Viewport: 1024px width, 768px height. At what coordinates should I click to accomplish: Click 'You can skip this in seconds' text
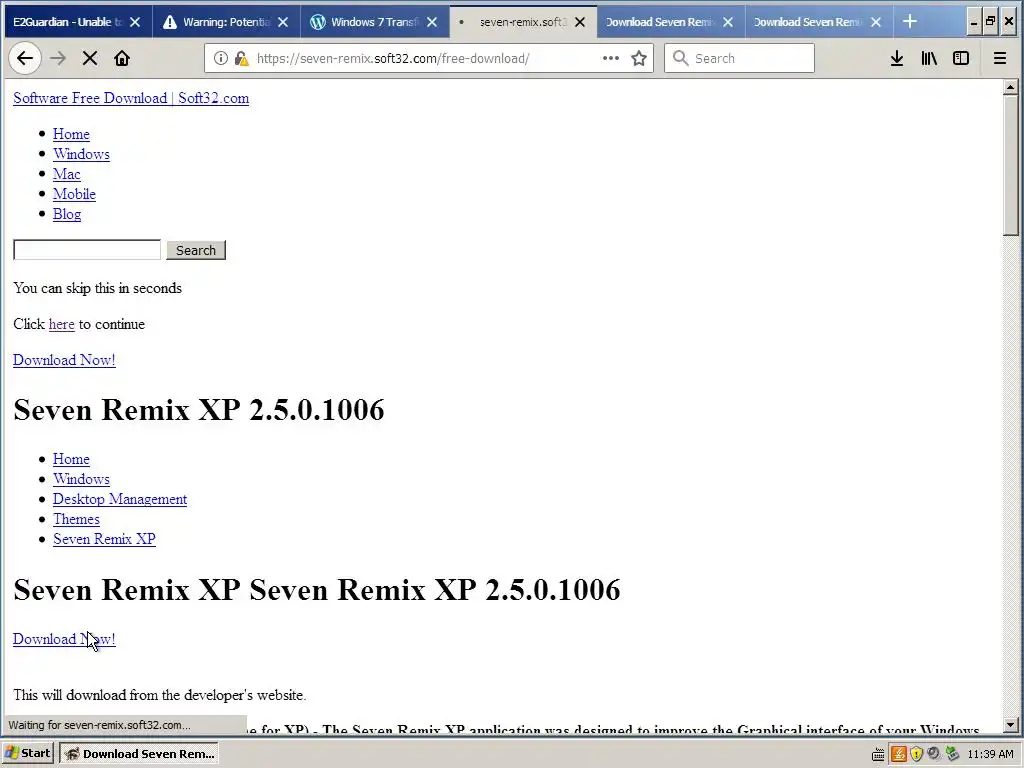pos(97,288)
